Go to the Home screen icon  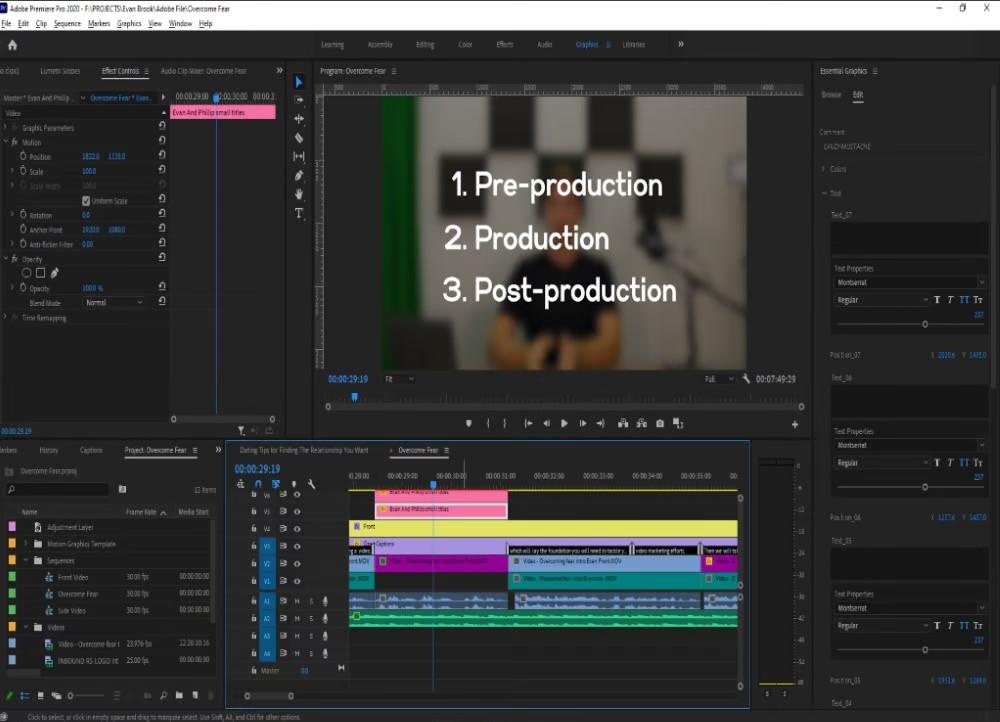coord(12,45)
